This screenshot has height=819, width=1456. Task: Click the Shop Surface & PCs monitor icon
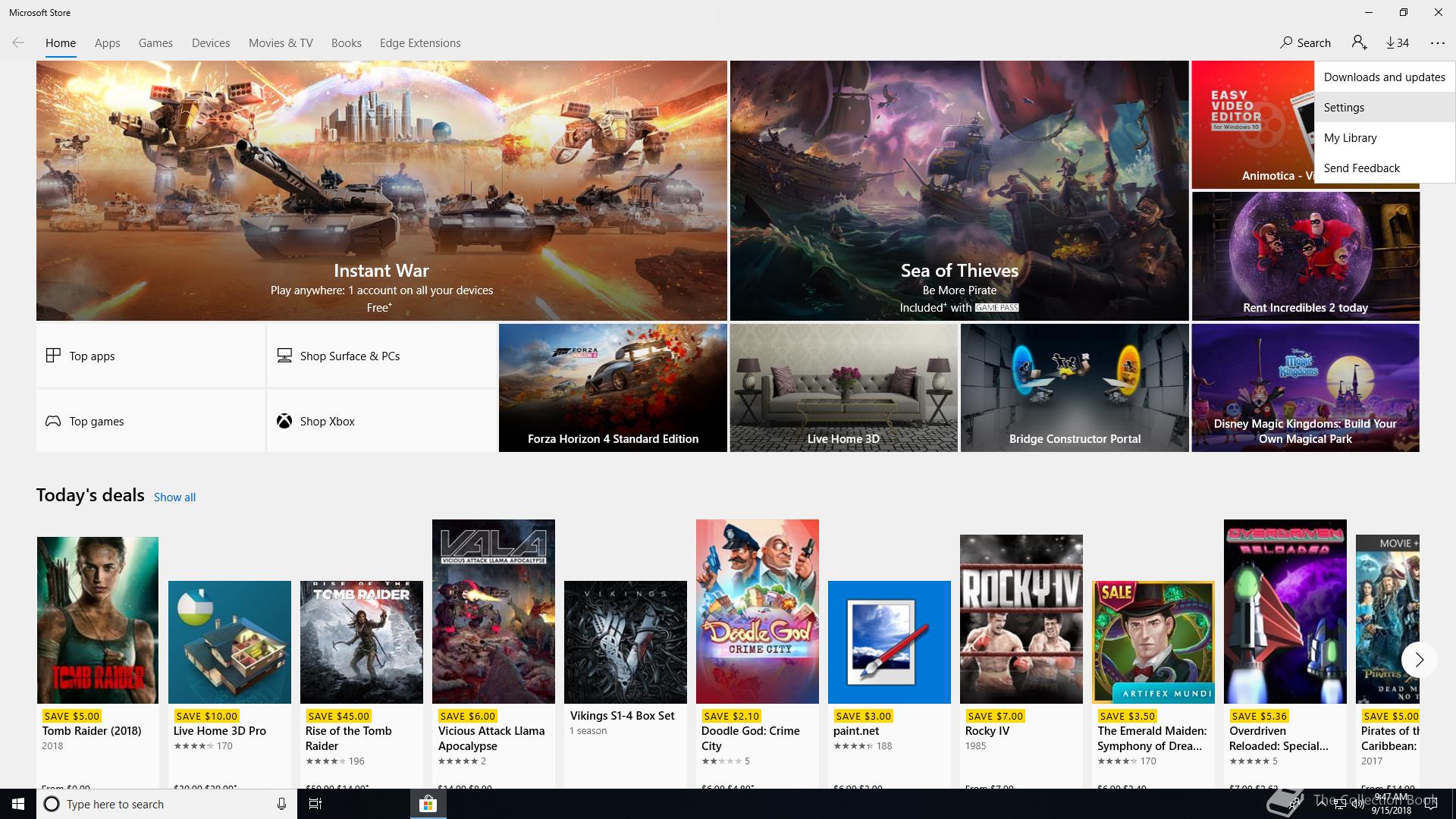point(284,356)
